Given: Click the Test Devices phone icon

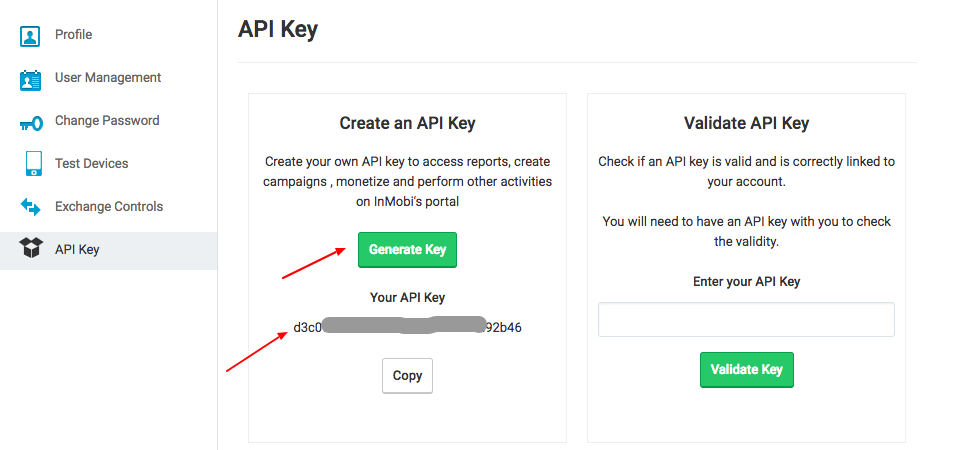Looking at the screenshot, I should (33, 164).
